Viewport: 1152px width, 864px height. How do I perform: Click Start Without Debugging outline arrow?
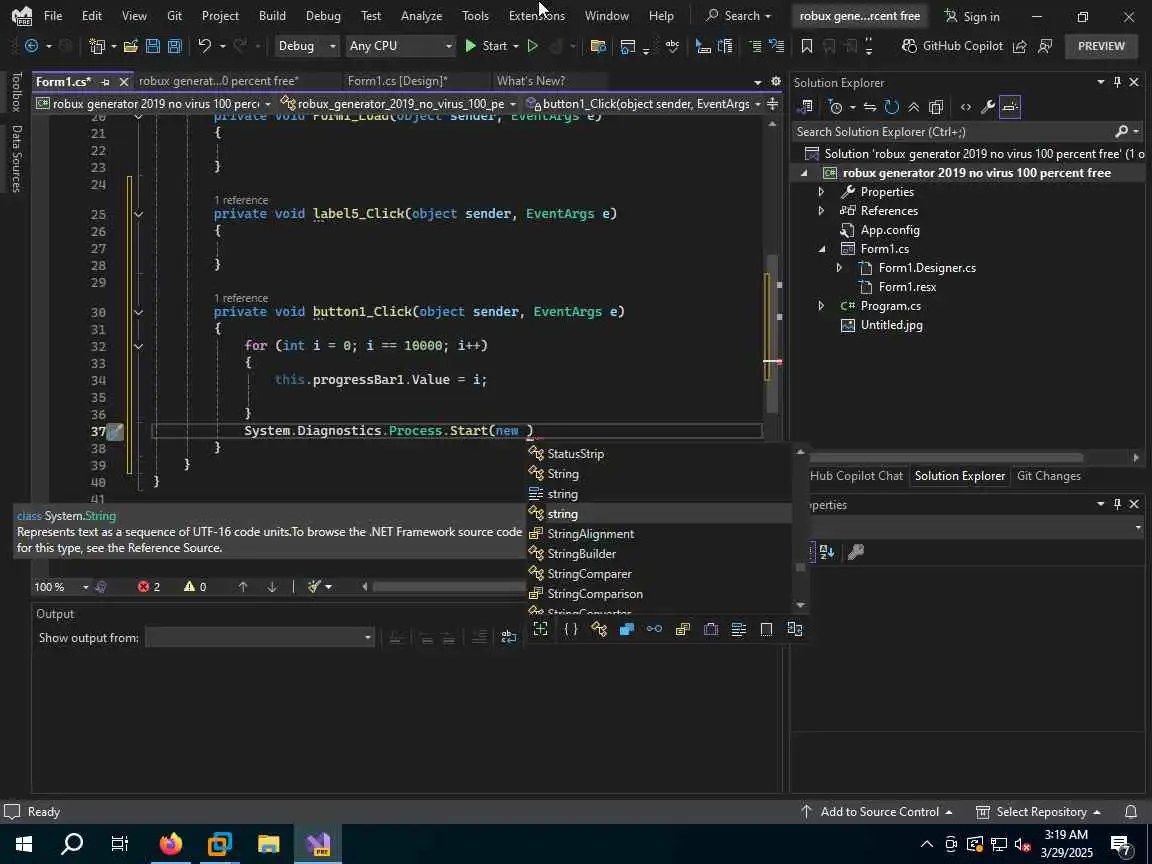(533, 46)
